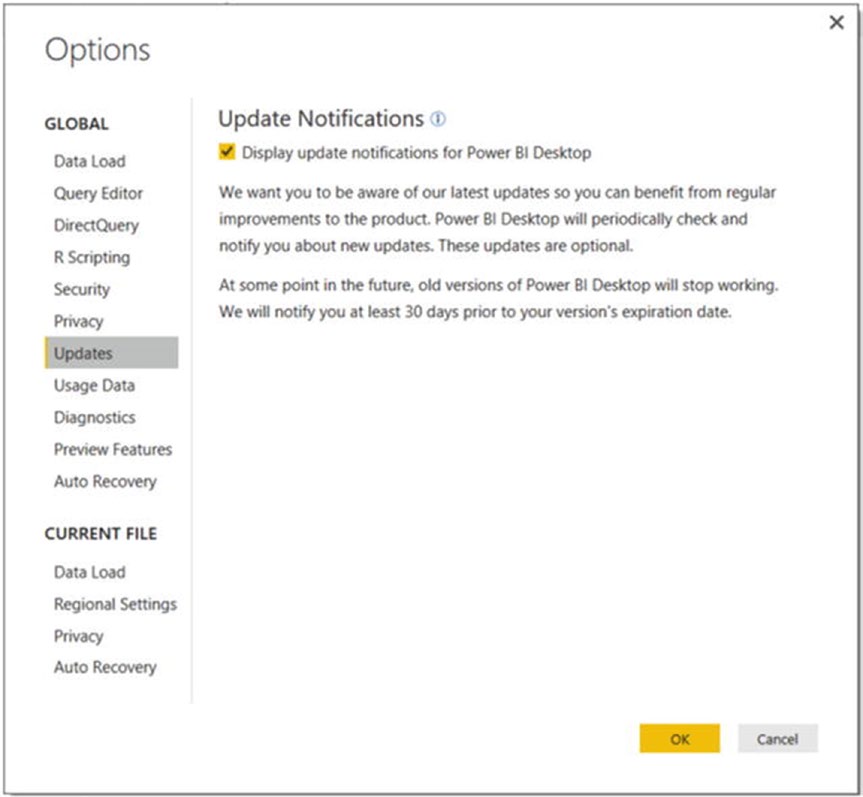Select the highlighted Updates item
Screen dimensions: 863x797
point(111,353)
